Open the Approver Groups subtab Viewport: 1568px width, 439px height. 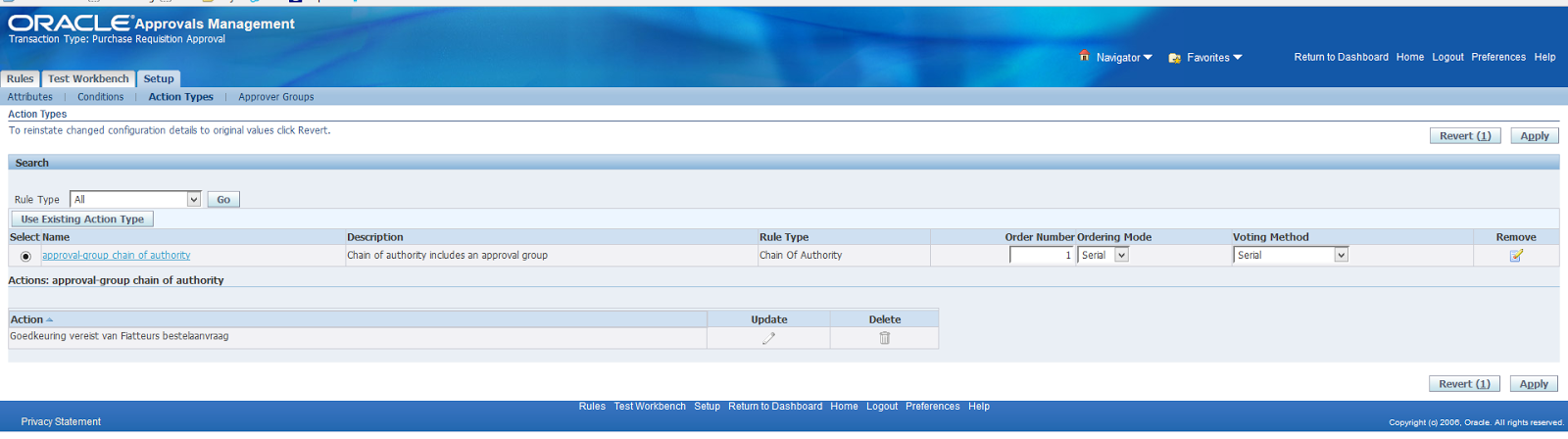(x=276, y=97)
